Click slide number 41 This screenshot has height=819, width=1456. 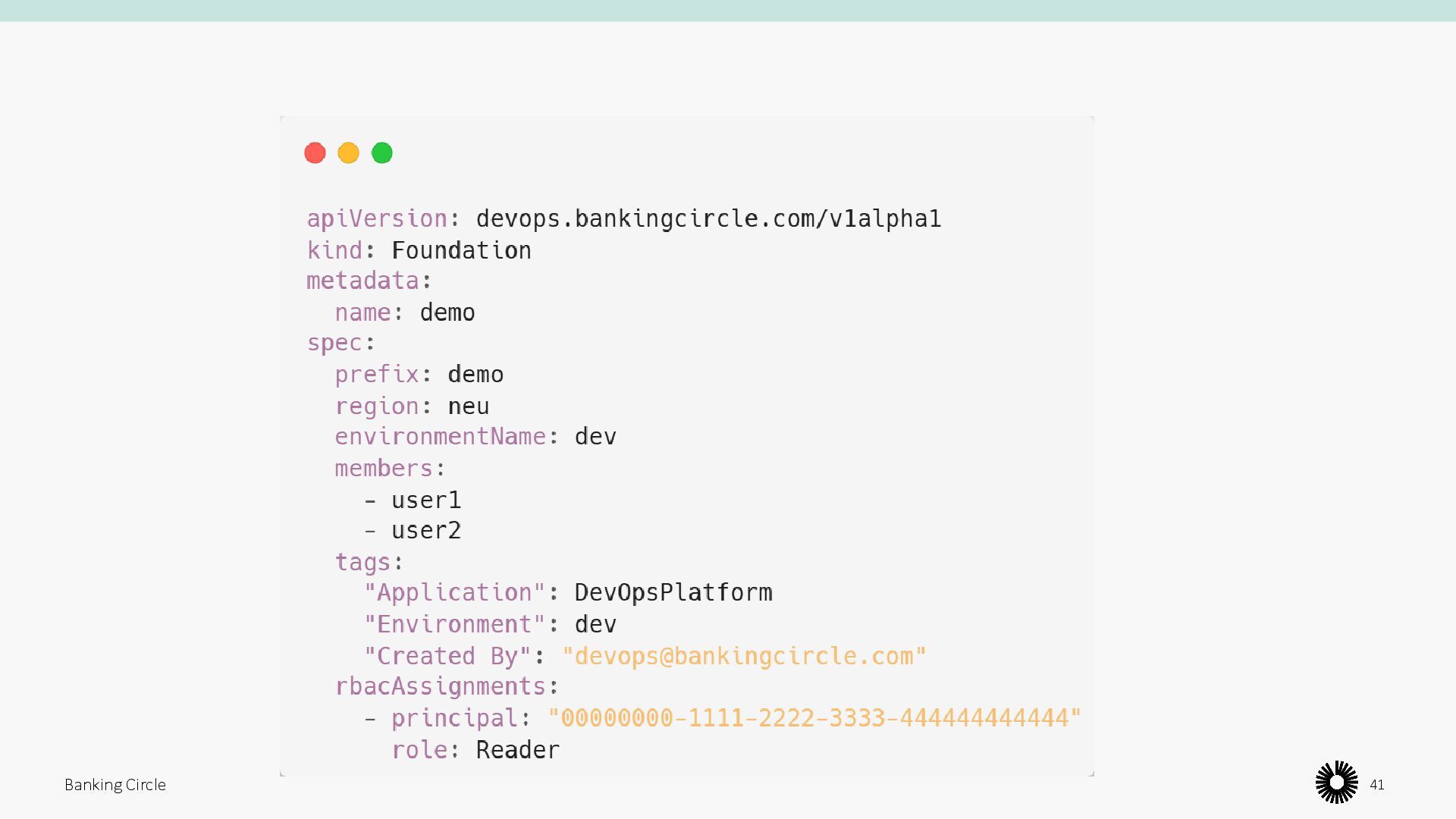(1377, 785)
